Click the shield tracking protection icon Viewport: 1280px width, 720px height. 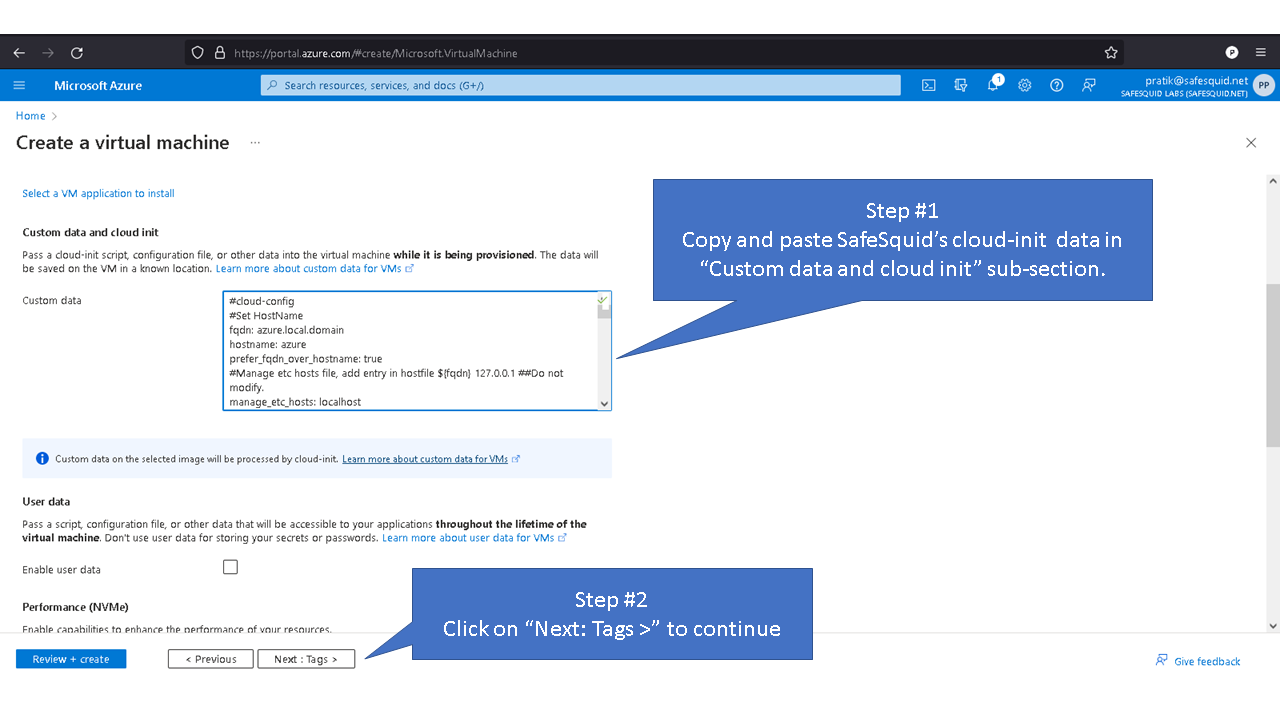click(x=198, y=53)
